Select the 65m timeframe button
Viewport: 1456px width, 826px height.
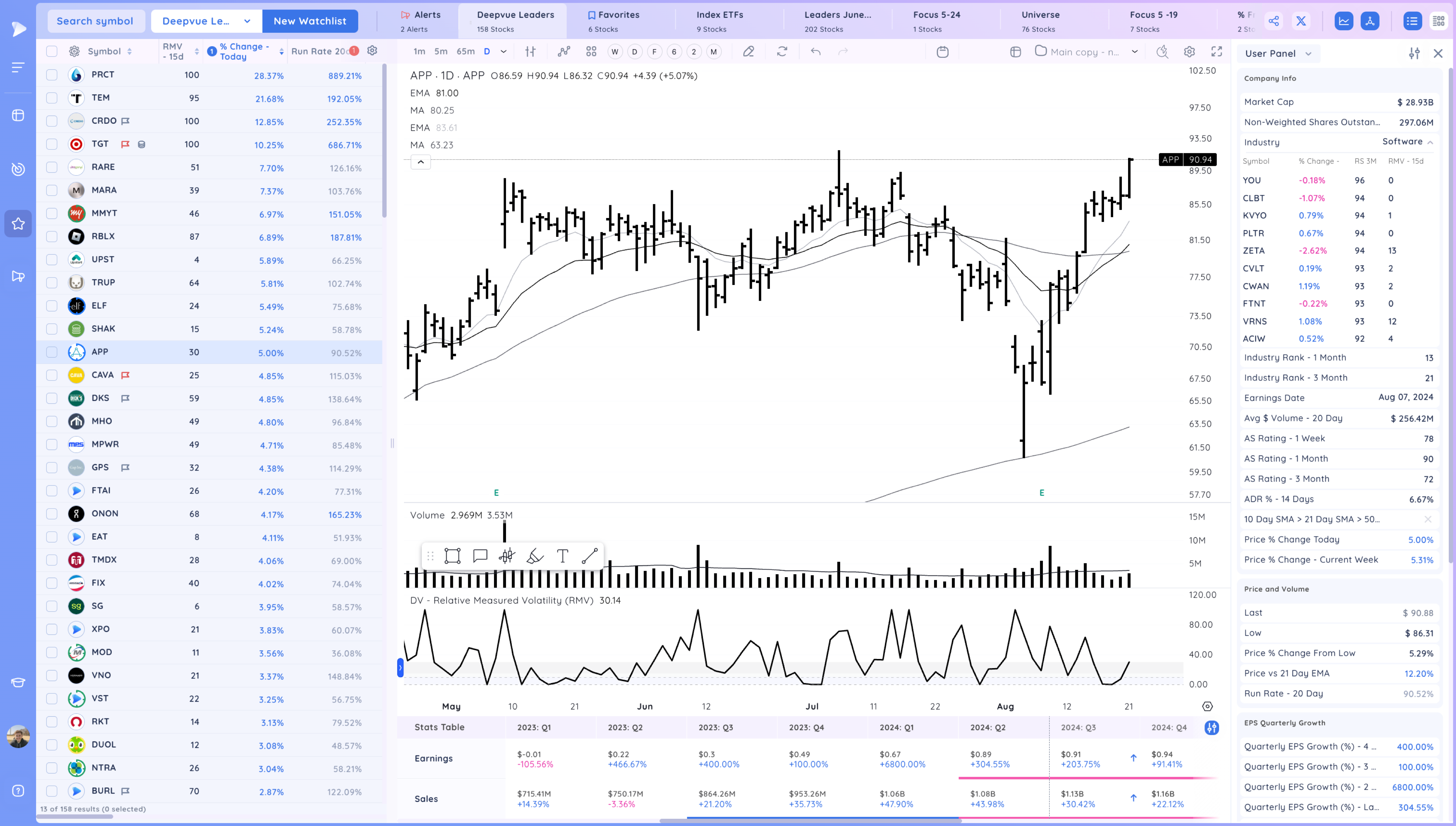465,52
